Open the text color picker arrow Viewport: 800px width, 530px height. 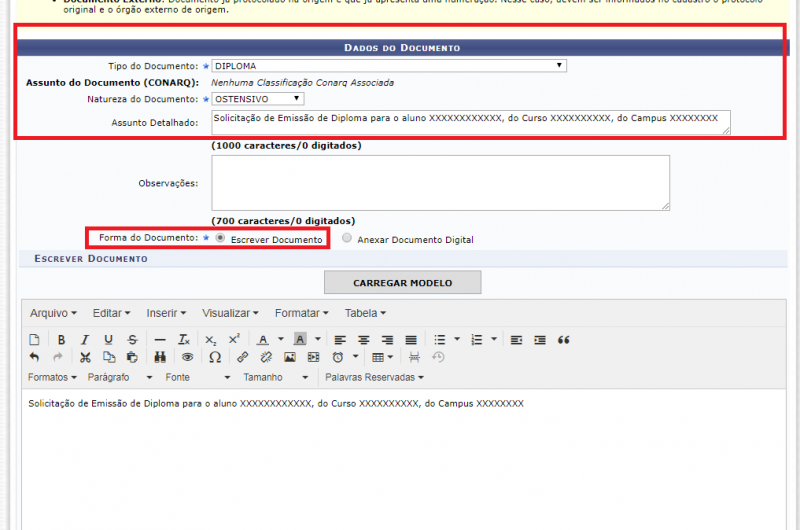281,340
